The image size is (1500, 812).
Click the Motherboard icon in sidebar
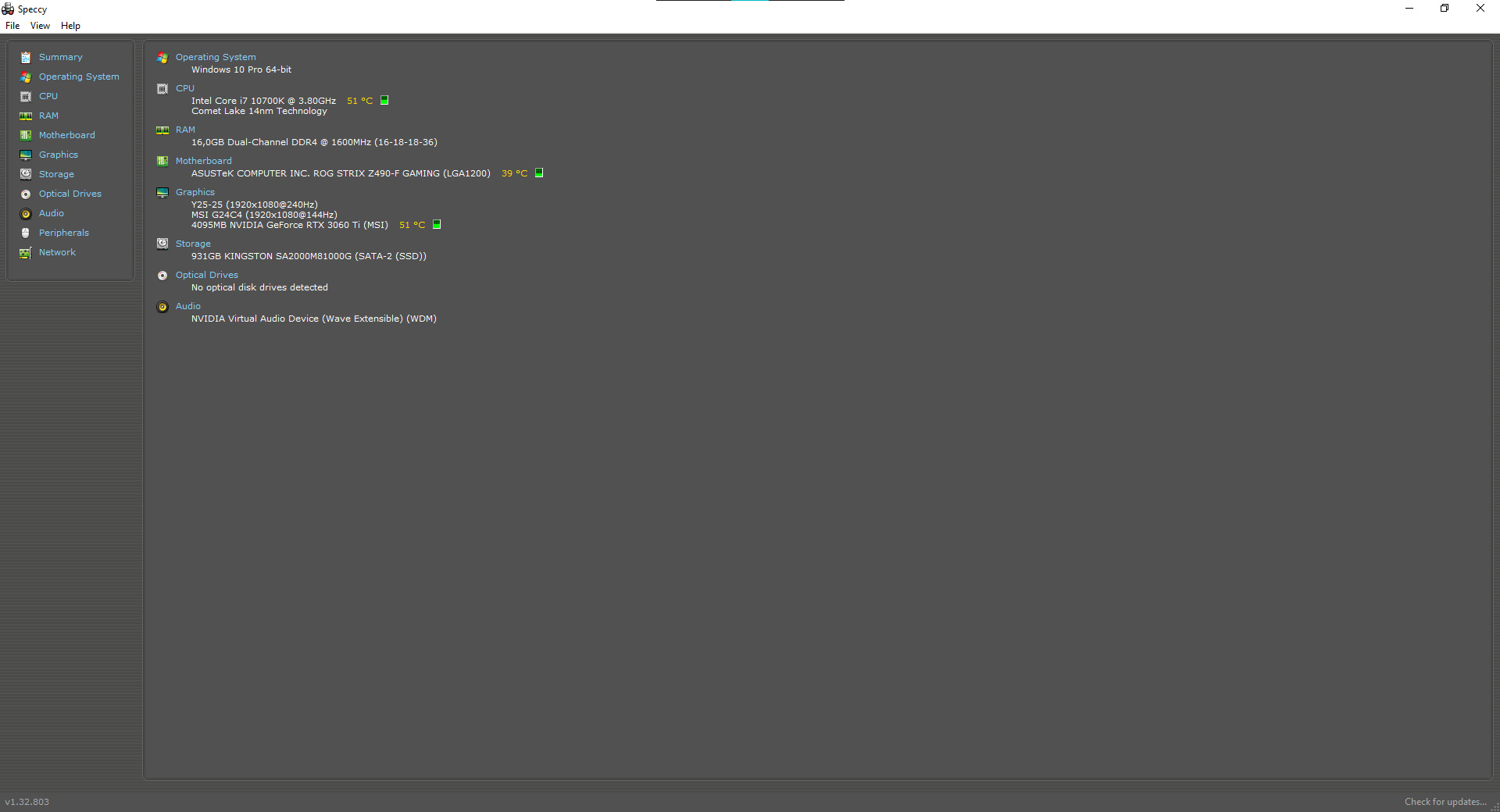tap(26, 135)
